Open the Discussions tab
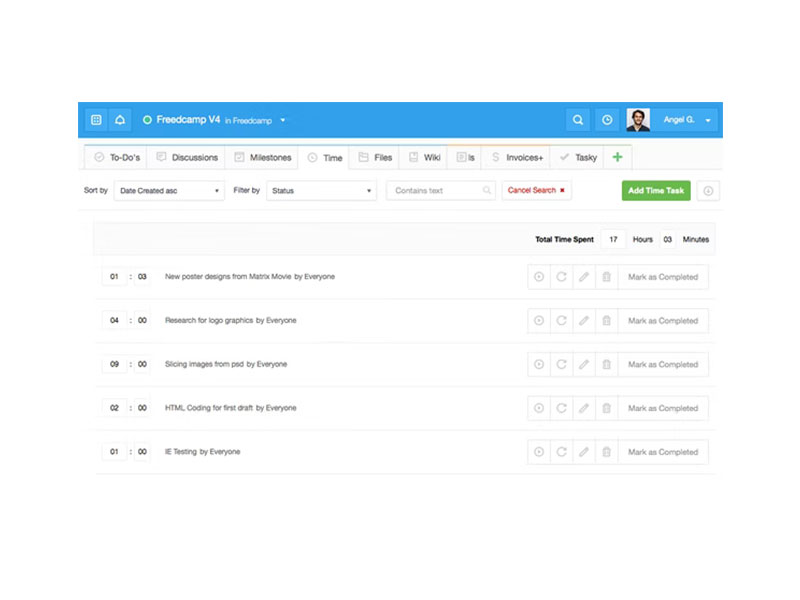 187,158
